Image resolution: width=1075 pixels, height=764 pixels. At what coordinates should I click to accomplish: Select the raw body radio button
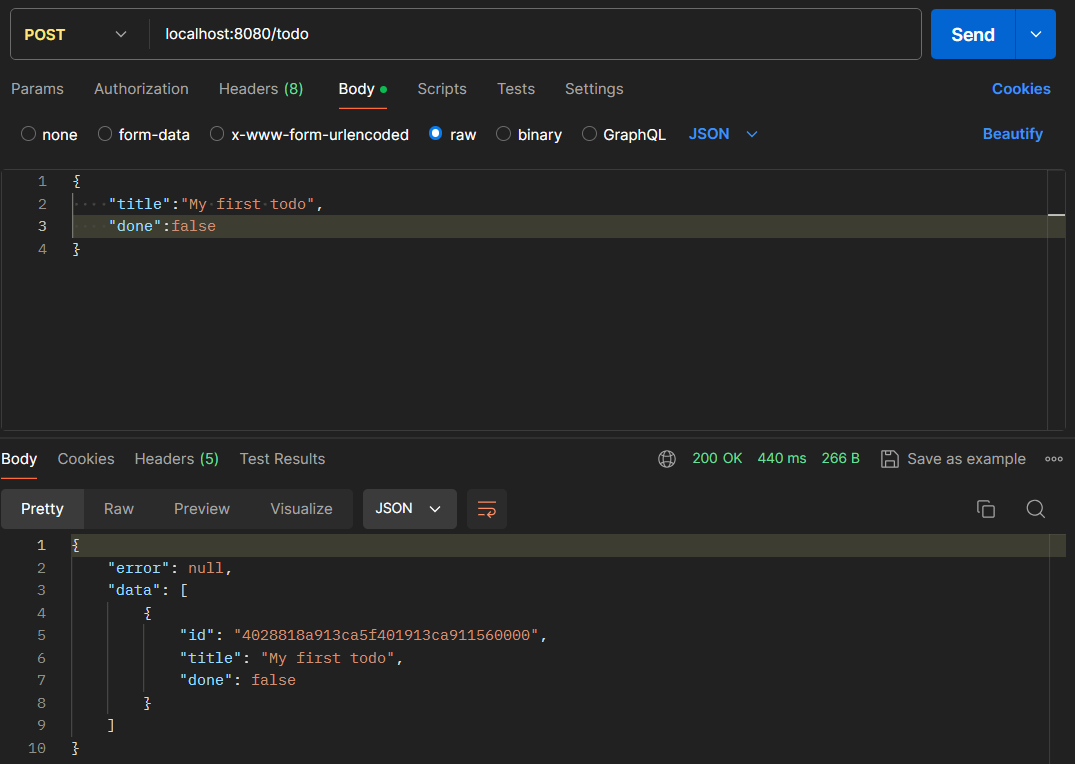[435, 134]
